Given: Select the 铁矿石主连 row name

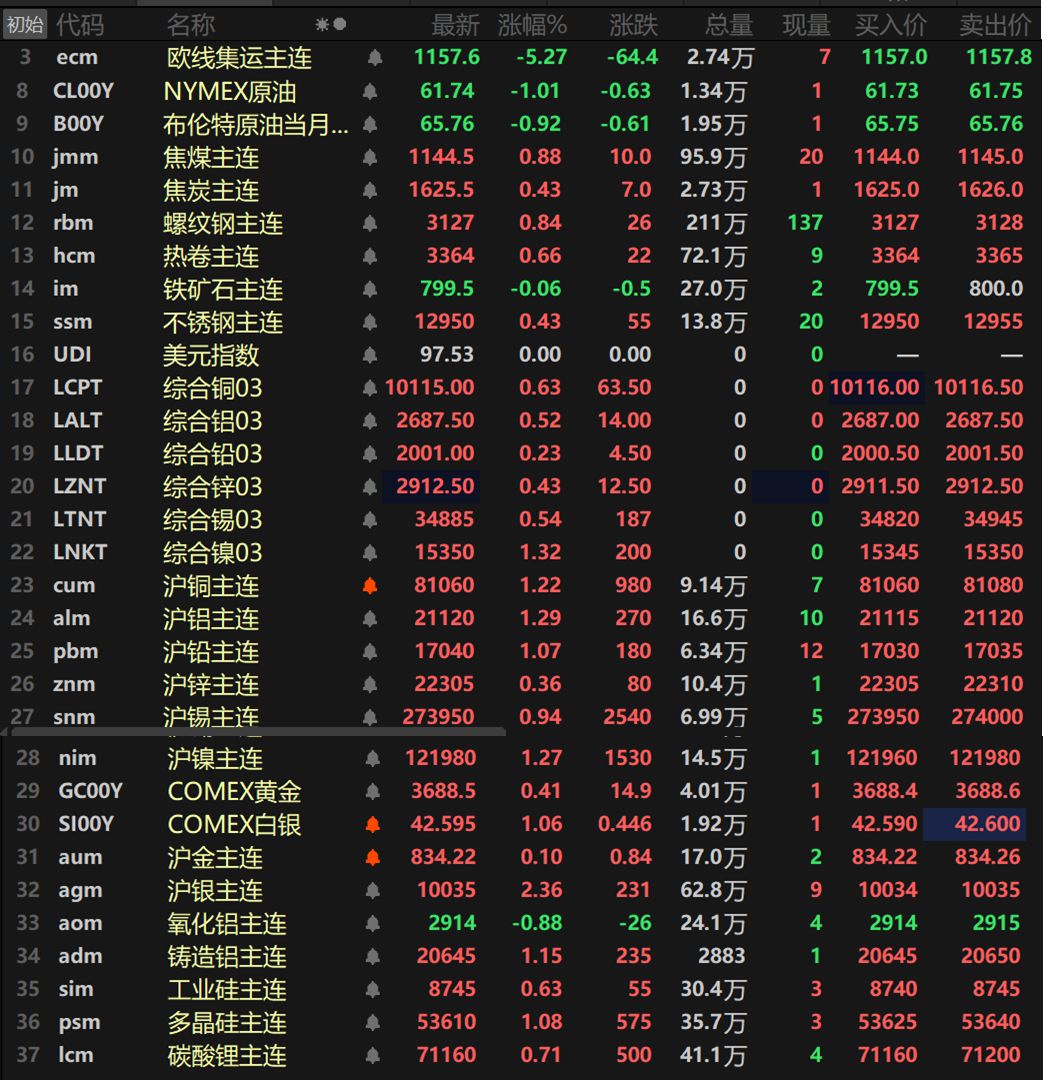Looking at the screenshot, I should click(x=223, y=289).
